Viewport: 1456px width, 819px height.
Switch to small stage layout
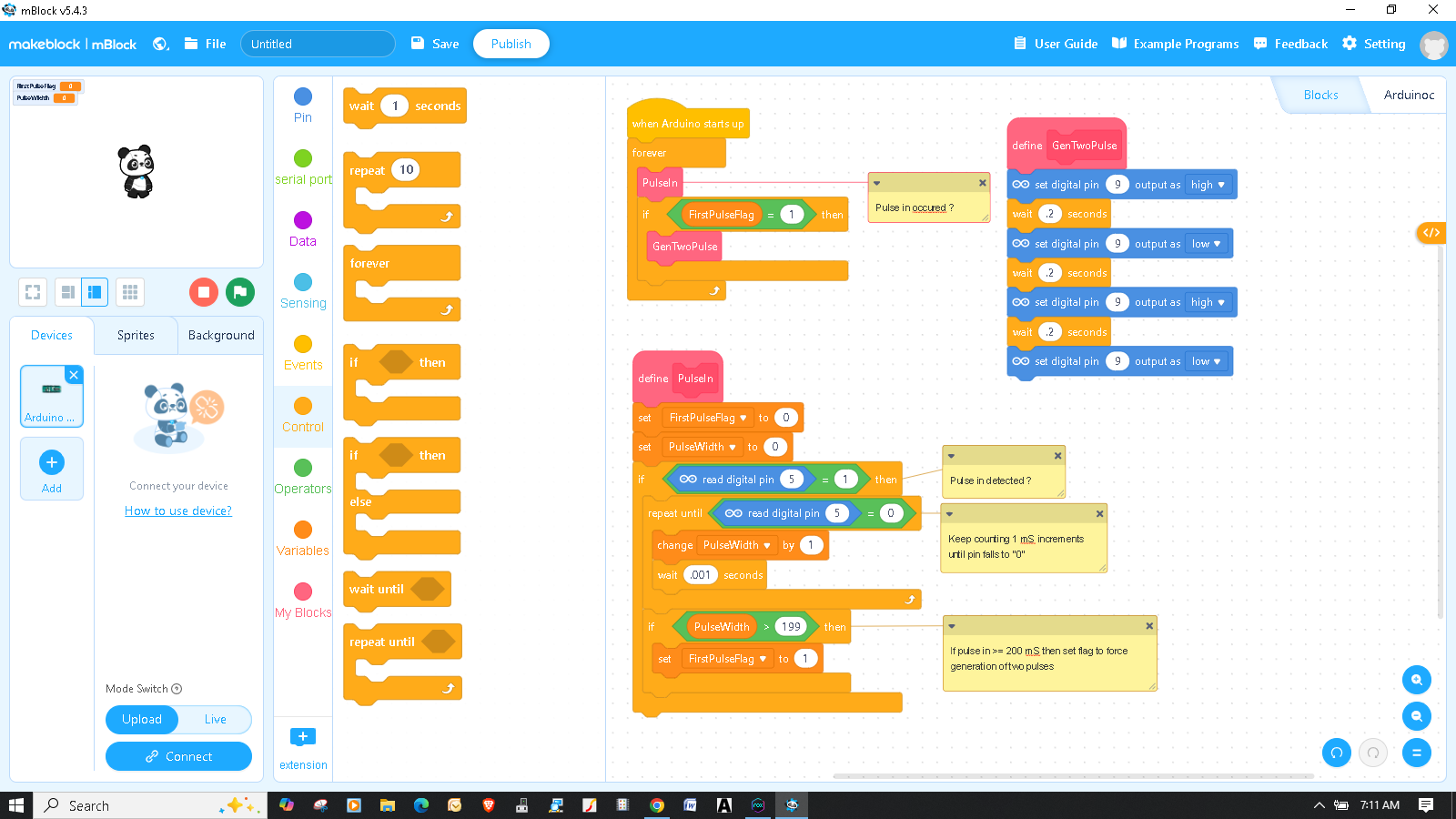pos(67,292)
